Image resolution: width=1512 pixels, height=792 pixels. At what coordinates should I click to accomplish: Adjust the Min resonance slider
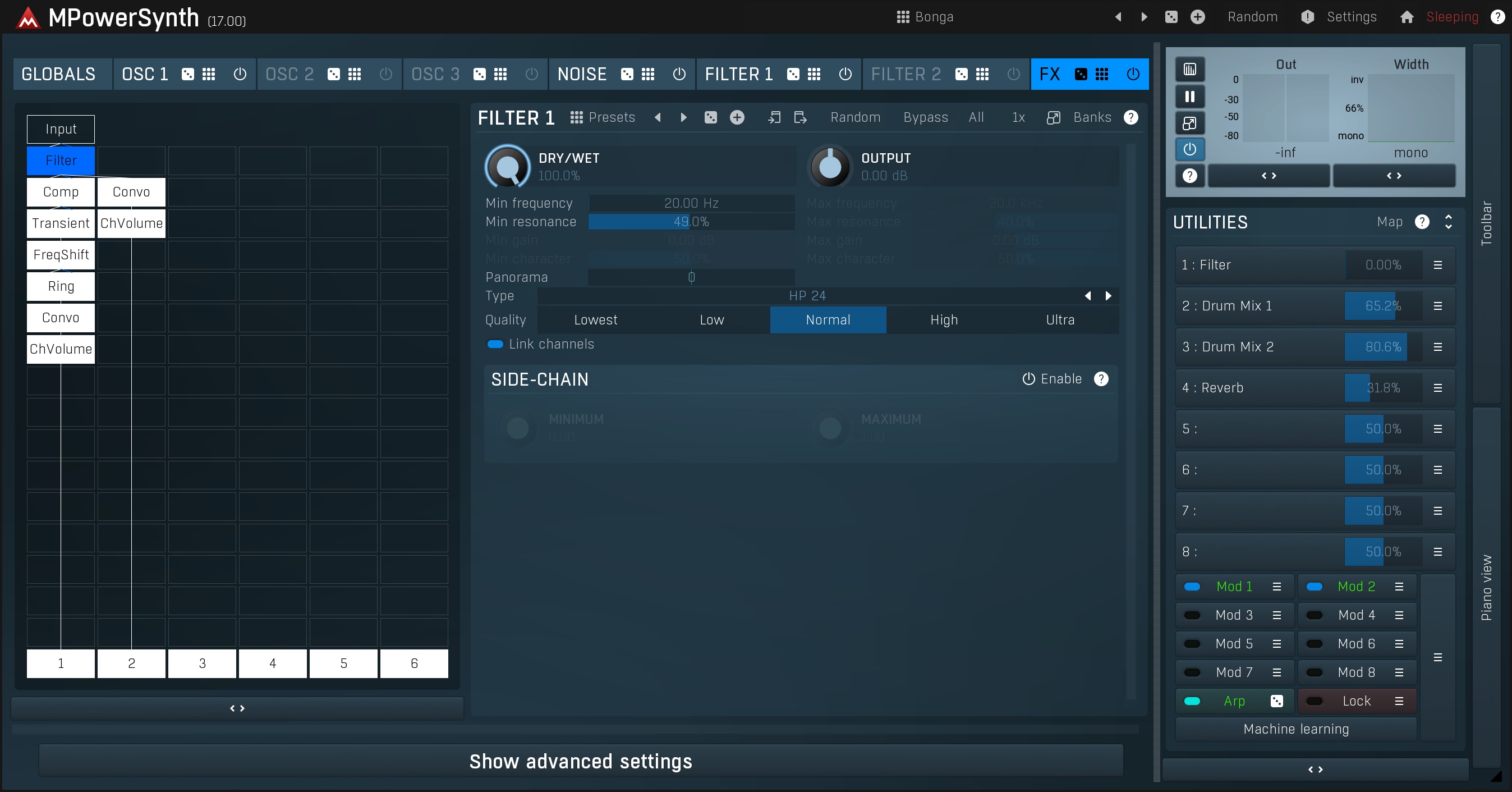pos(691,222)
